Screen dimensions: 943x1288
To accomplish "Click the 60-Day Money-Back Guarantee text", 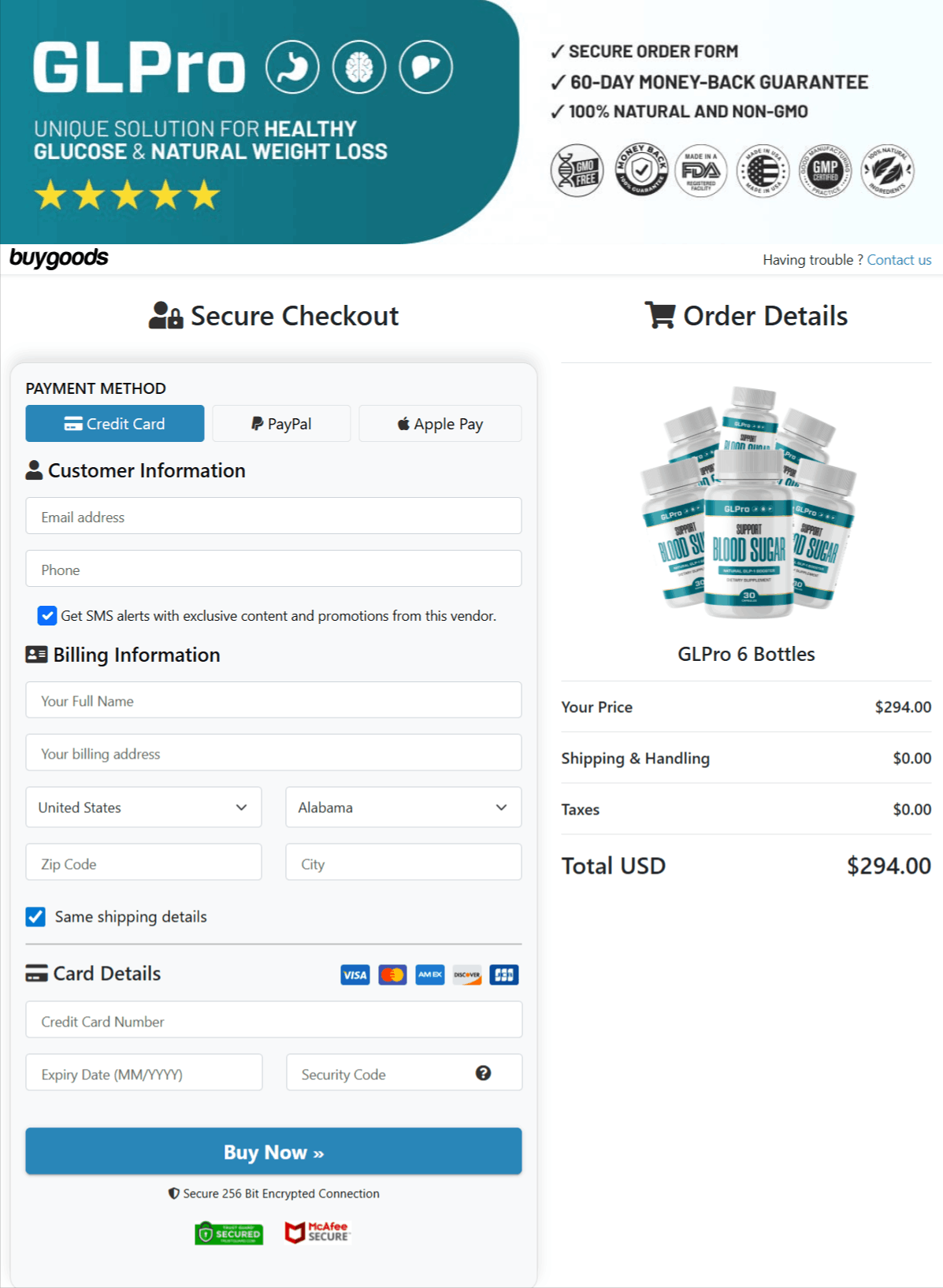I will coord(719,82).
